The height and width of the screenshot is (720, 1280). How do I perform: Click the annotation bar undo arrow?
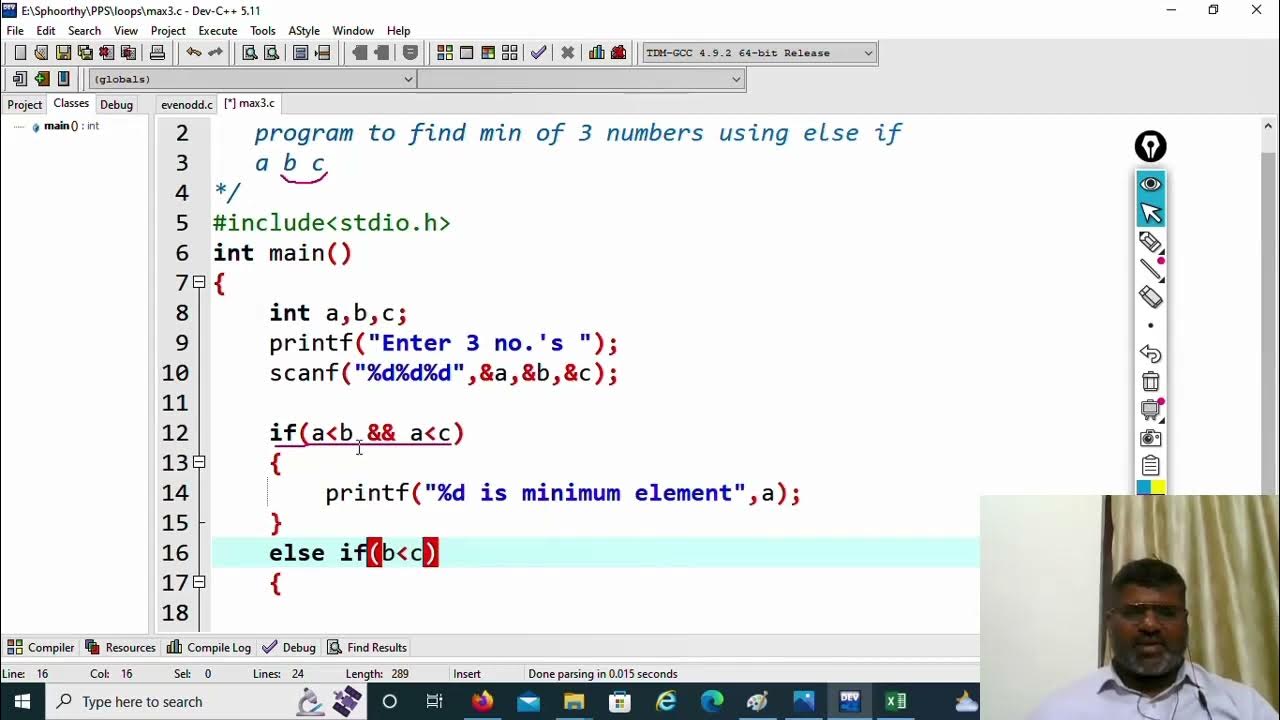(1150, 354)
